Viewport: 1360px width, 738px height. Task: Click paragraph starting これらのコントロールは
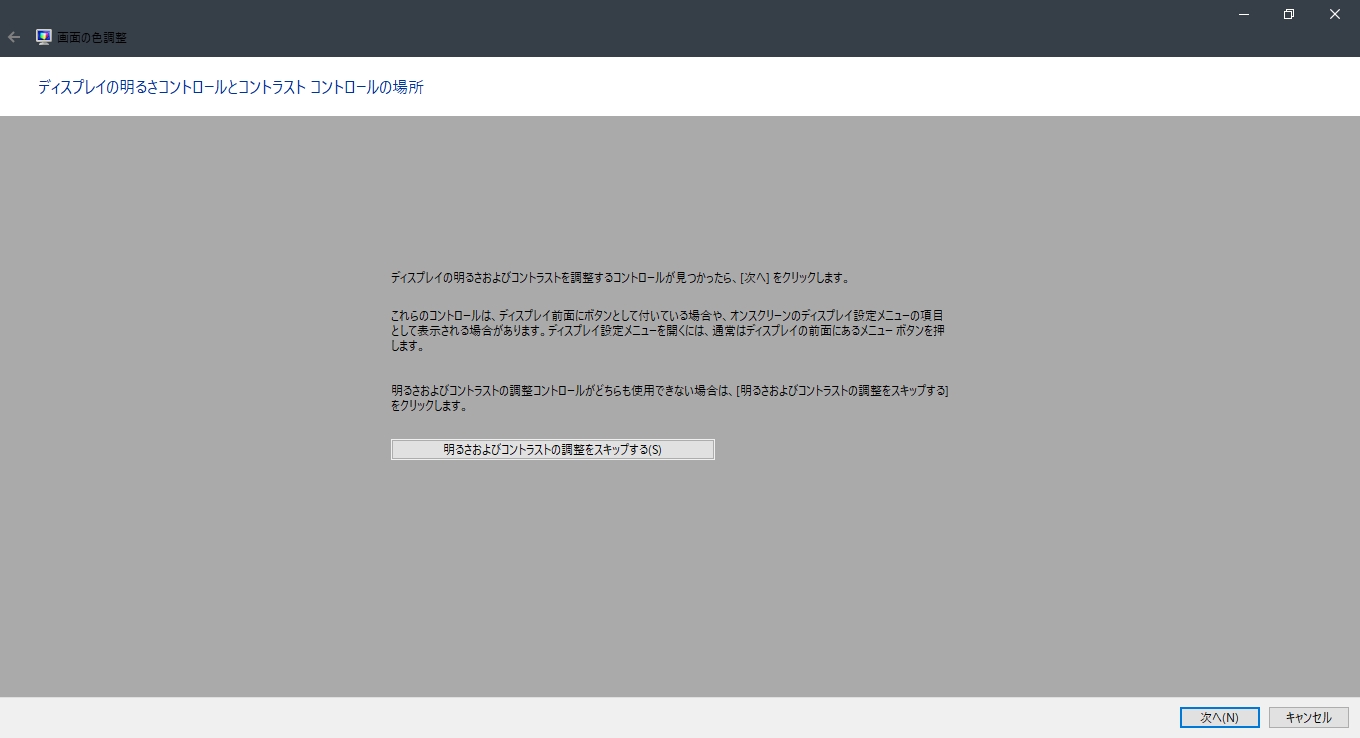click(x=667, y=330)
